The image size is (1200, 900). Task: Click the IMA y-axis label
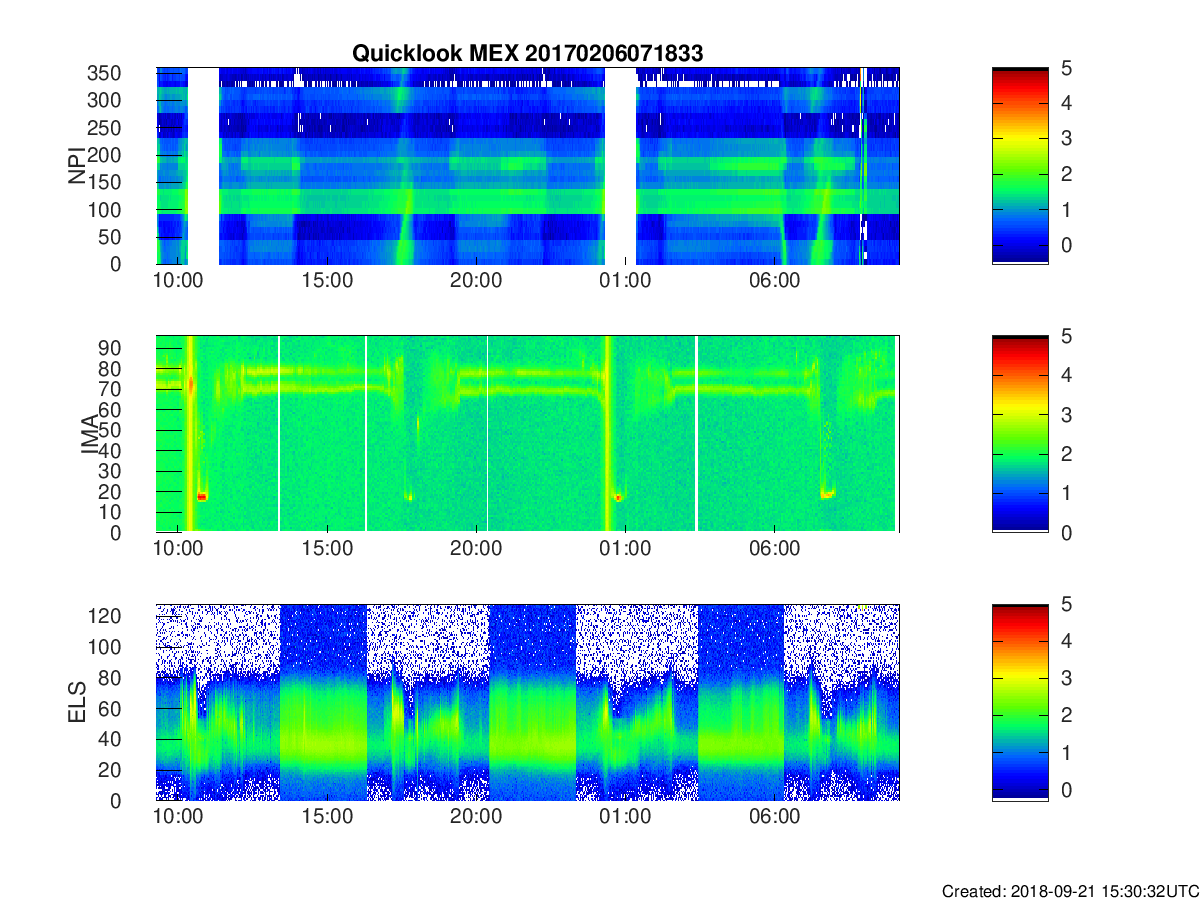[x=88, y=435]
